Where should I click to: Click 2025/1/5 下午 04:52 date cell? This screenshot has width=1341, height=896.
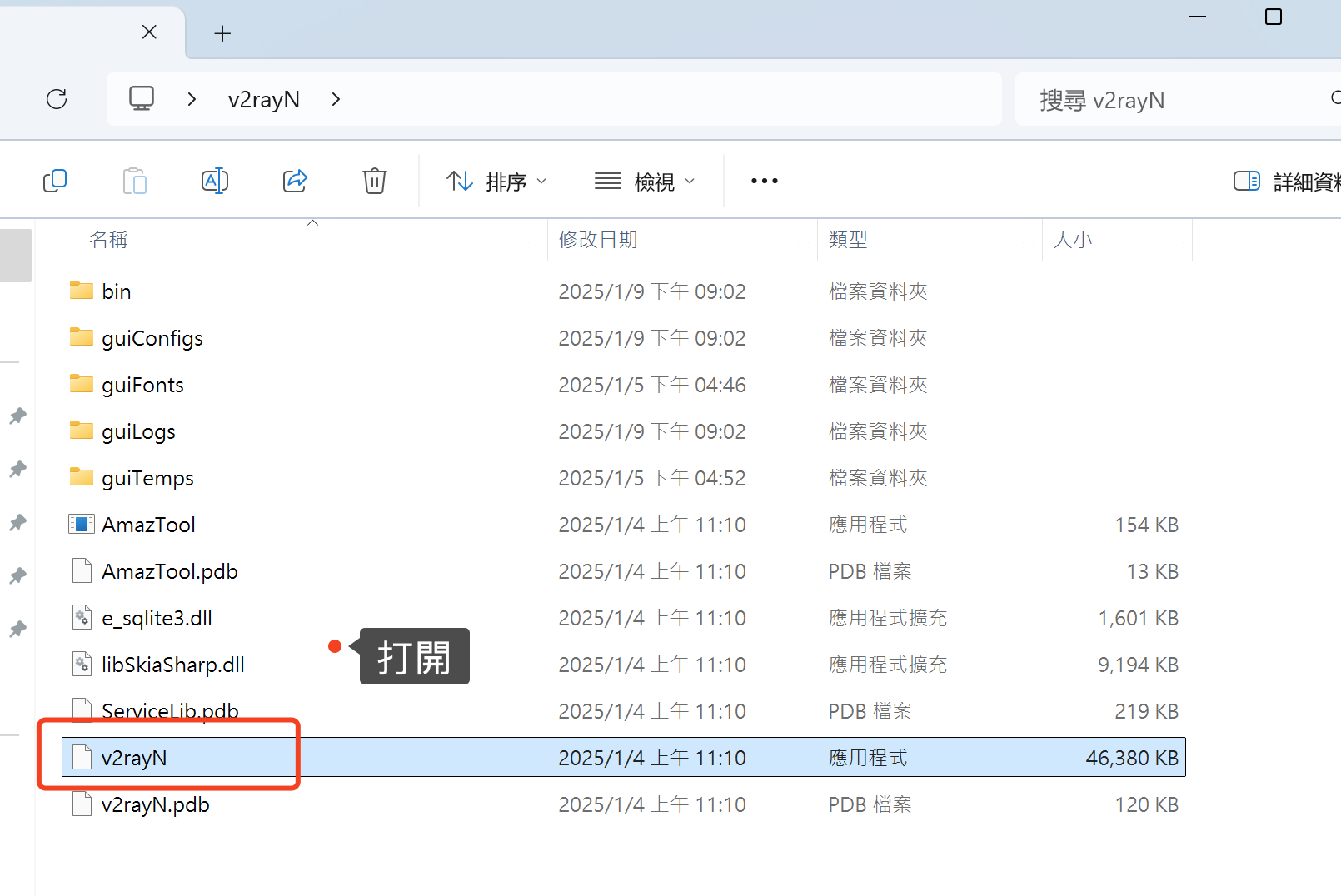point(652,478)
